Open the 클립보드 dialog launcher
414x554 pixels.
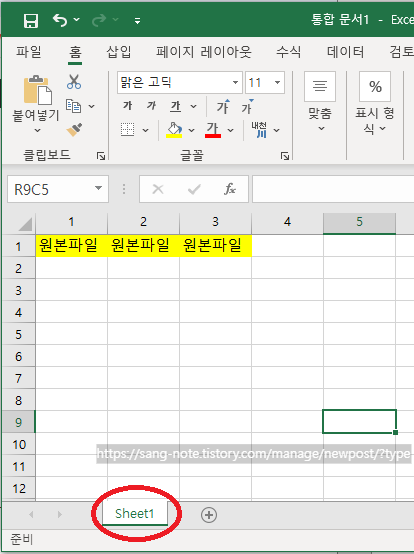pos(101,156)
